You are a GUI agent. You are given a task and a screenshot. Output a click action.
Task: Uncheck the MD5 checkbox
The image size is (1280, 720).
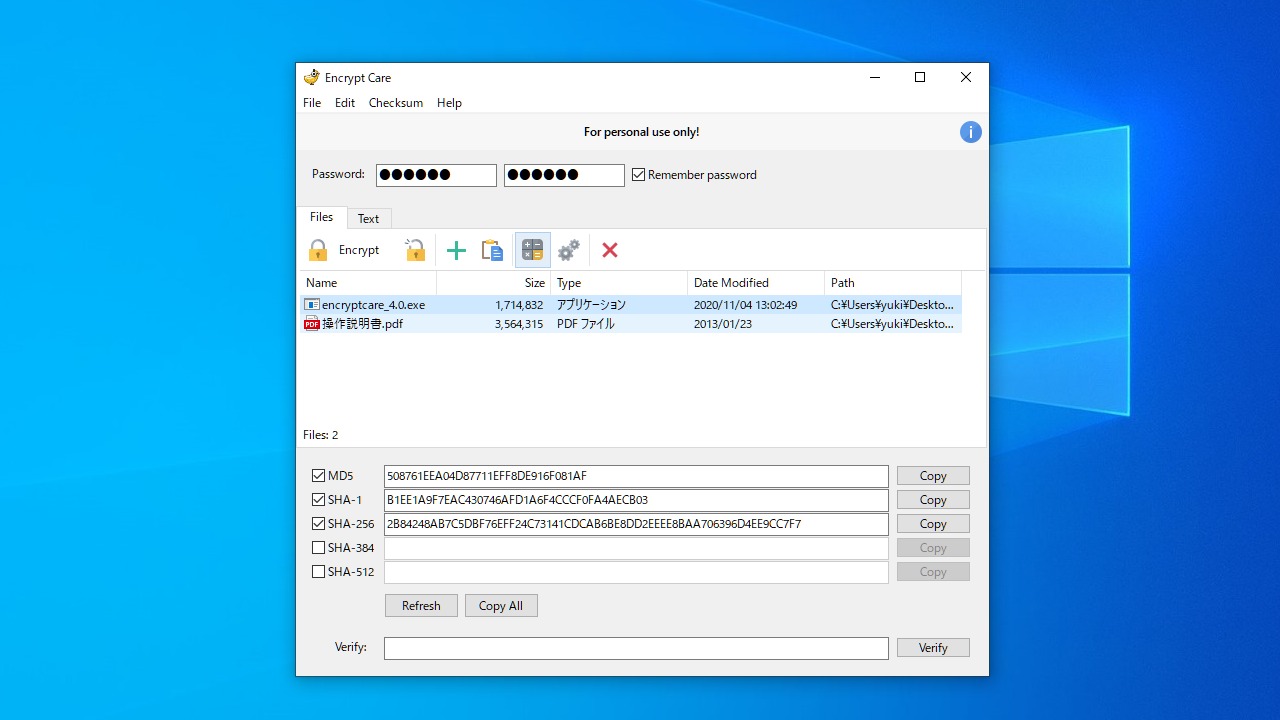point(318,476)
